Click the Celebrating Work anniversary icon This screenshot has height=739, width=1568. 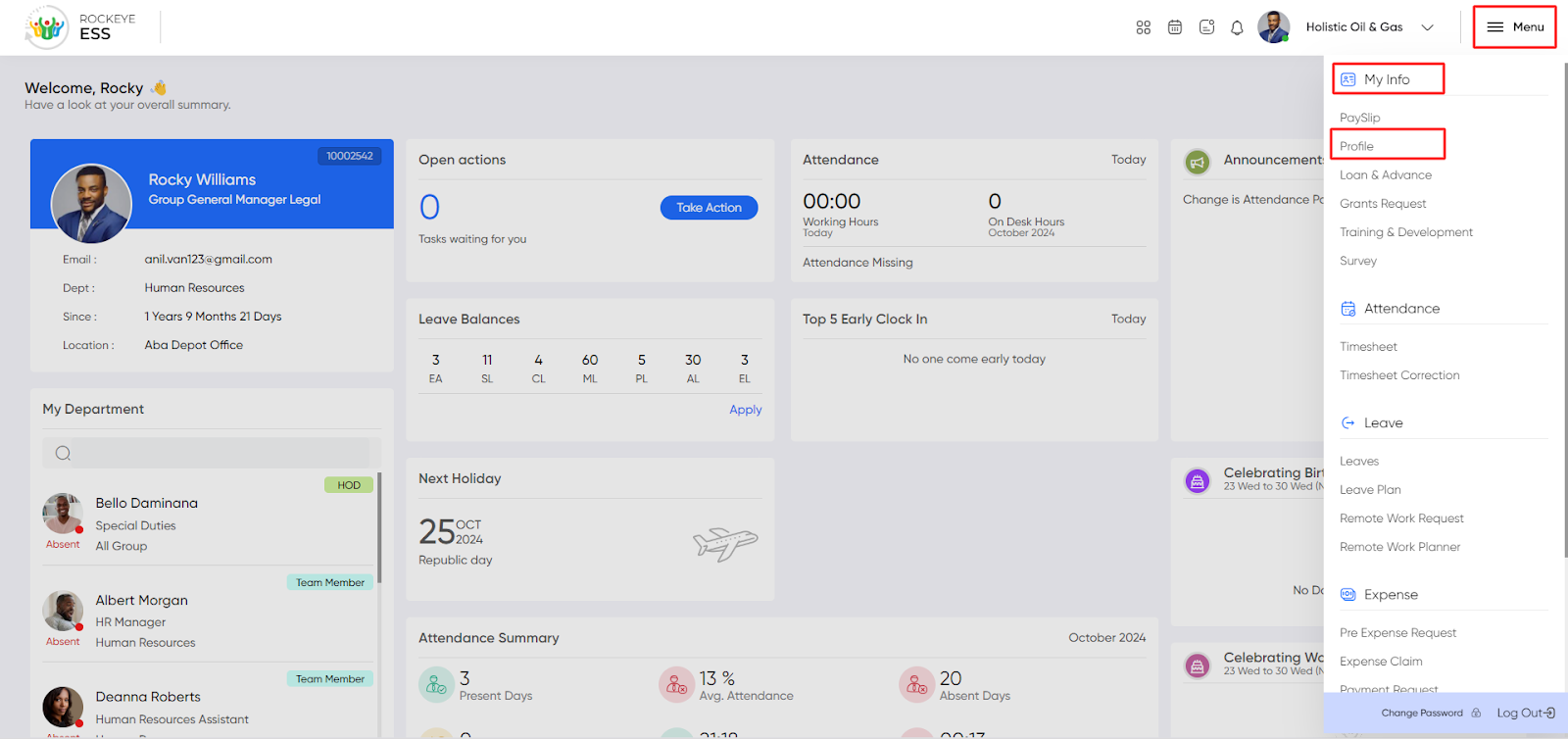tap(1198, 666)
